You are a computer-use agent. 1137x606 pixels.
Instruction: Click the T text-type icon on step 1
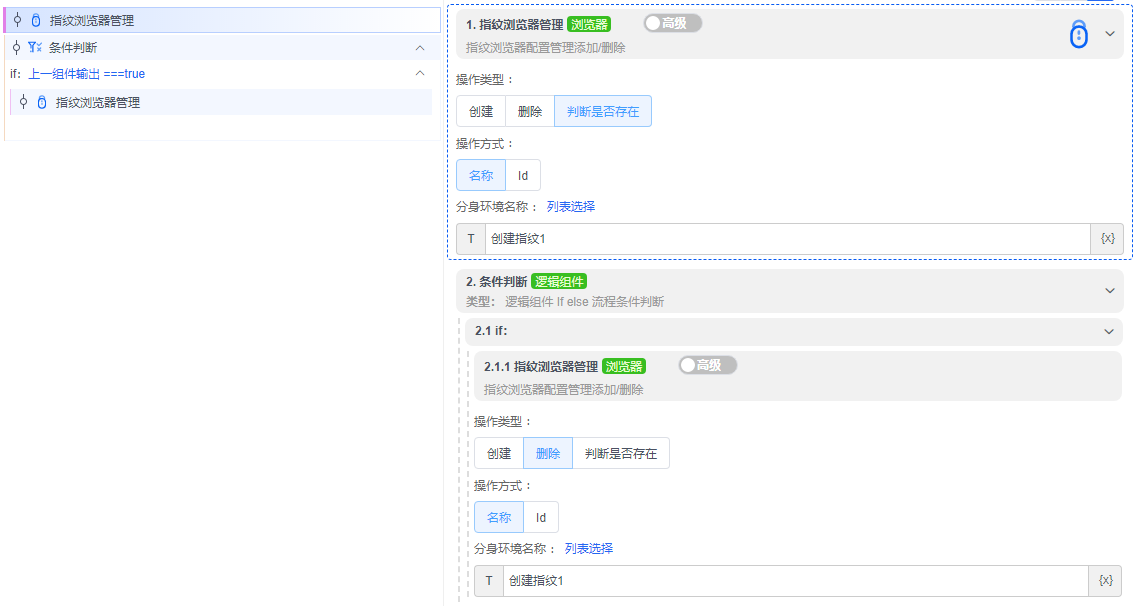[470, 238]
